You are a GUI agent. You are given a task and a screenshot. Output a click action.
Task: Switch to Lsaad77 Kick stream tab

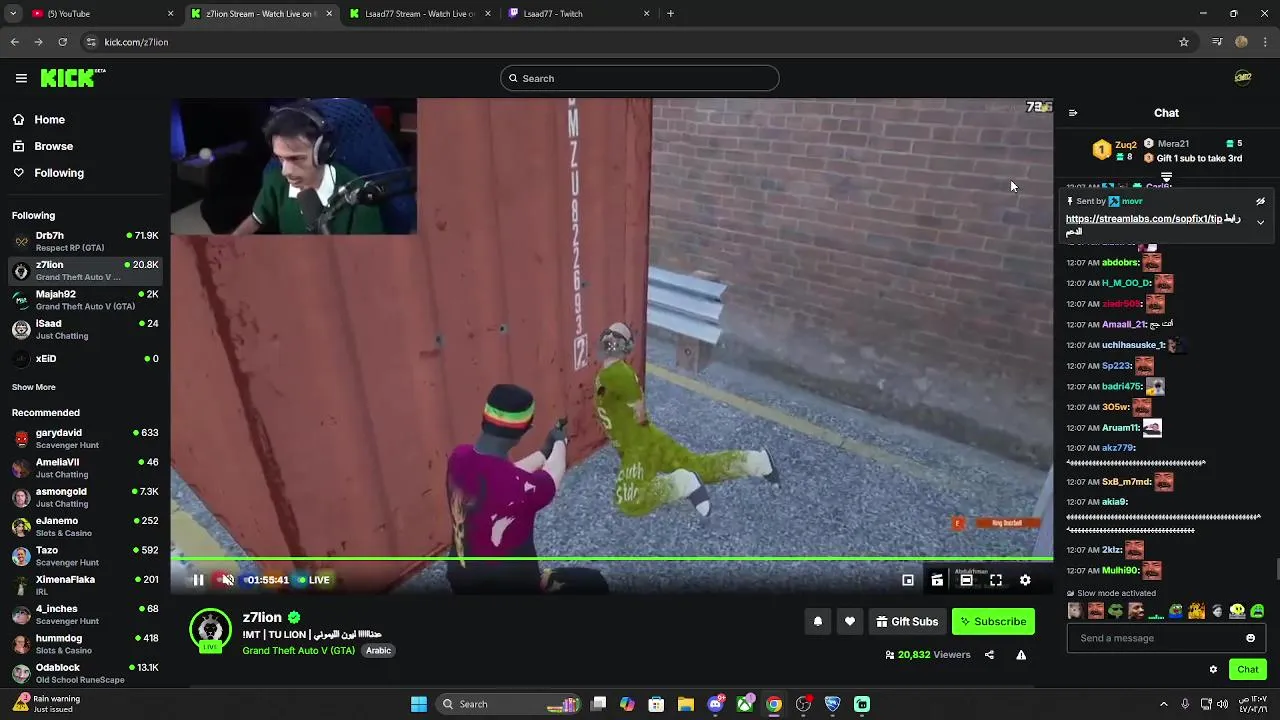click(420, 14)
